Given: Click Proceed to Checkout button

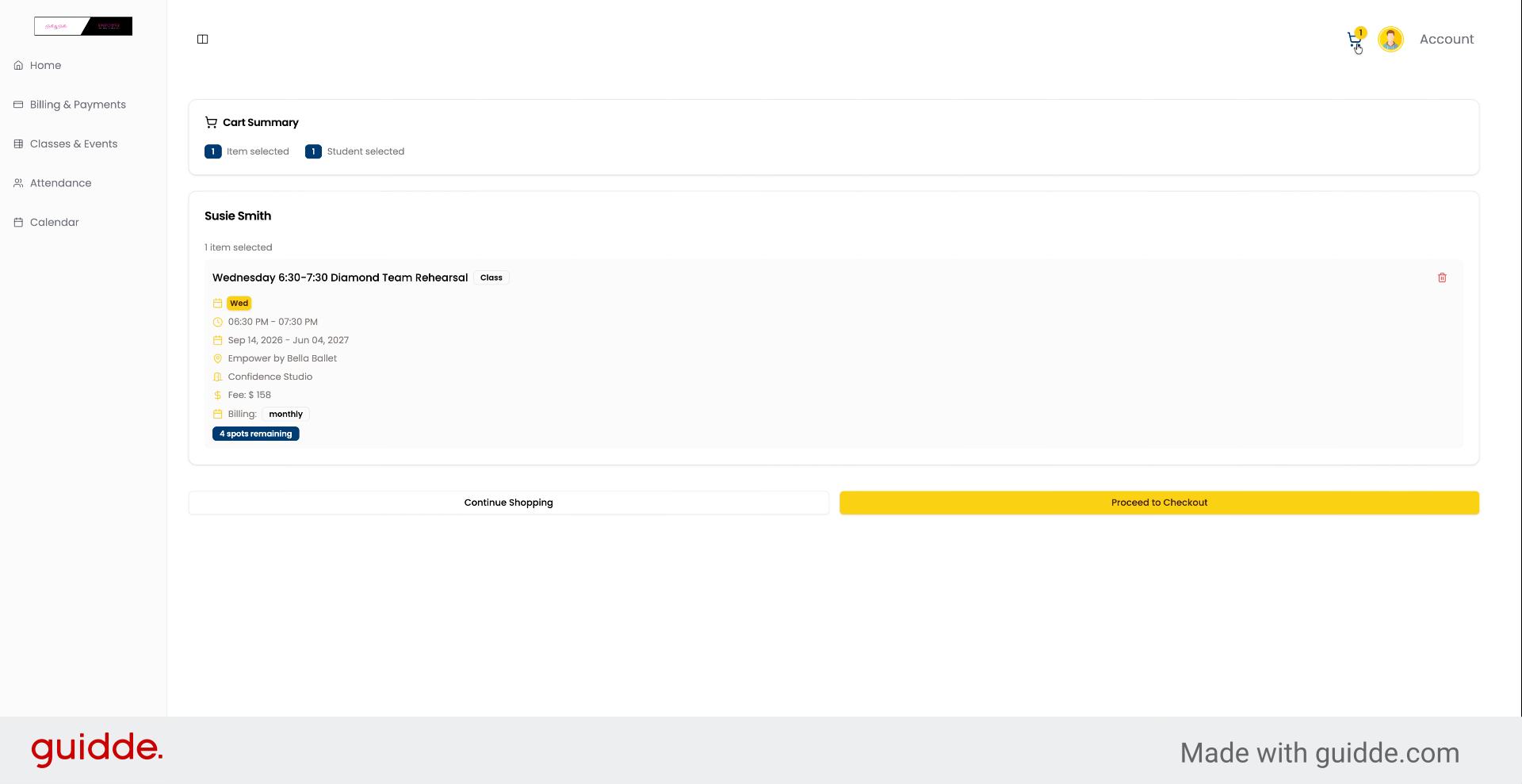Looking at the screenshot, I should (x=1159, y=503).
